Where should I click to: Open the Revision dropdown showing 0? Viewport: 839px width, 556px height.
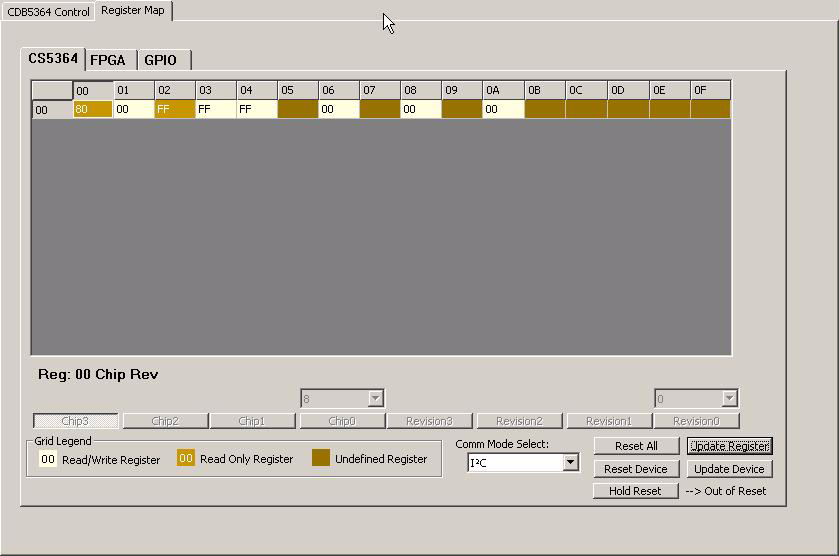click(696, 399)
